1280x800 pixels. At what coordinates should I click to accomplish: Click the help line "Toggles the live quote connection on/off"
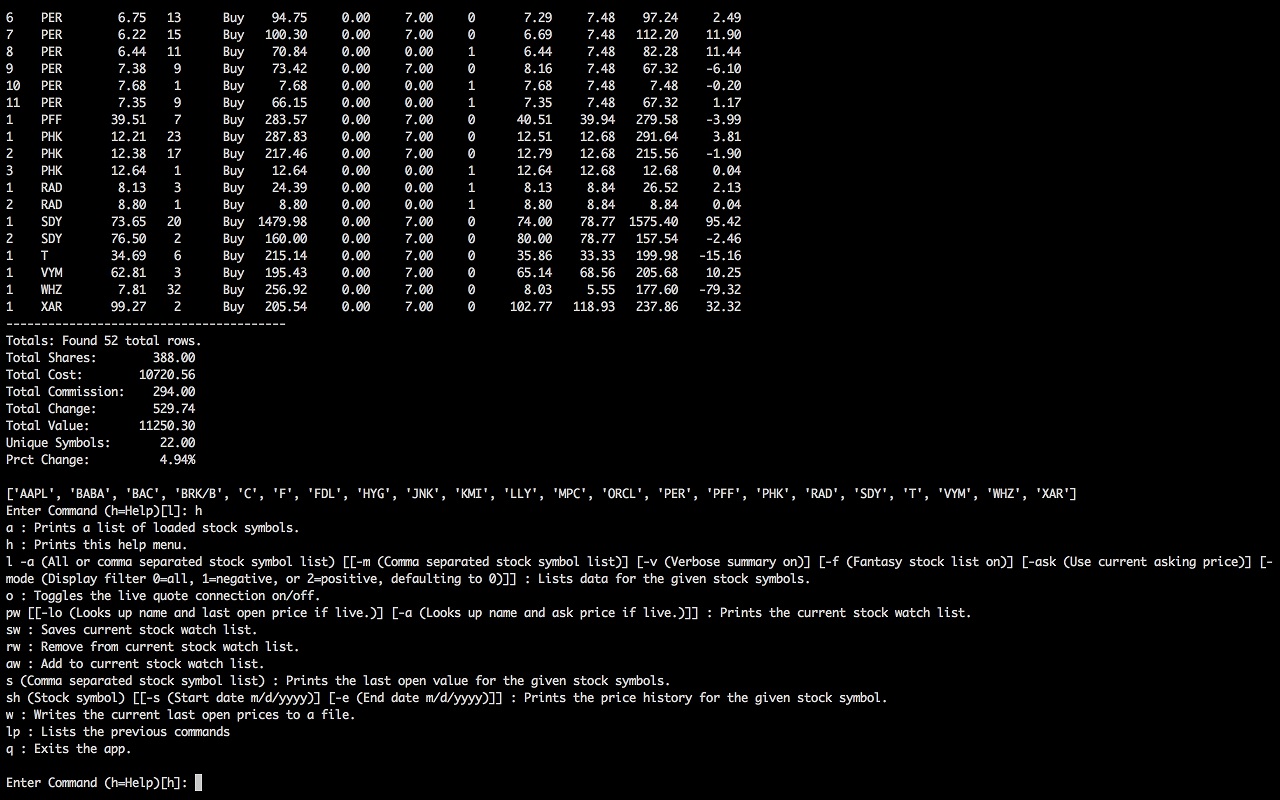point(164,596)
